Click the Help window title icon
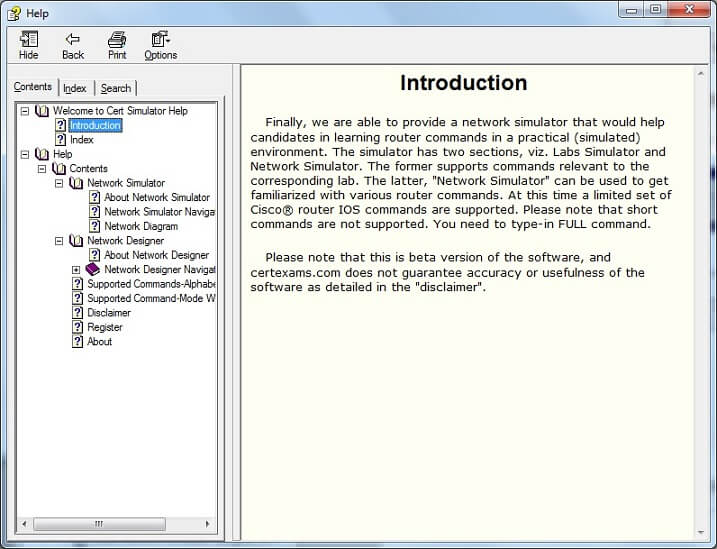Screen dimensions: 717x549 pyautogui.click(x=14, y=14)
